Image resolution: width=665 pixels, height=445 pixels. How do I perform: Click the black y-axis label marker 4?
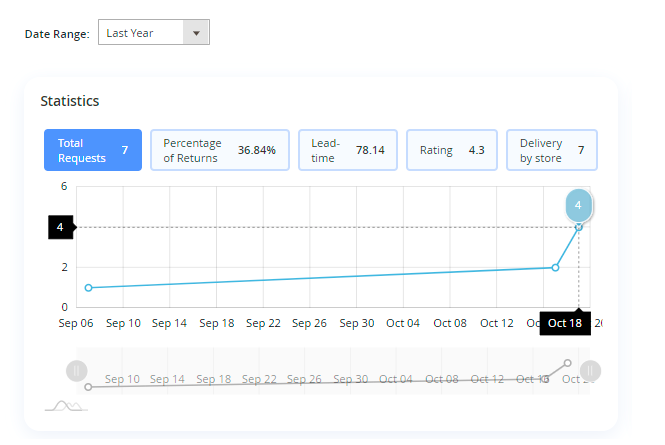tap(61, 227)
